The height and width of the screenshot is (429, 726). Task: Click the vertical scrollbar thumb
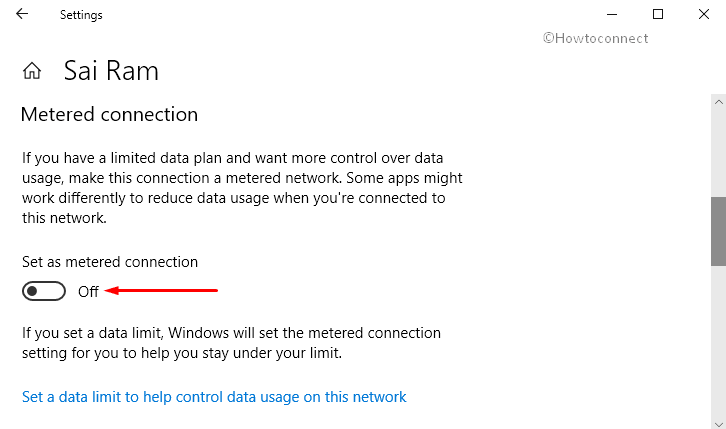719,231
